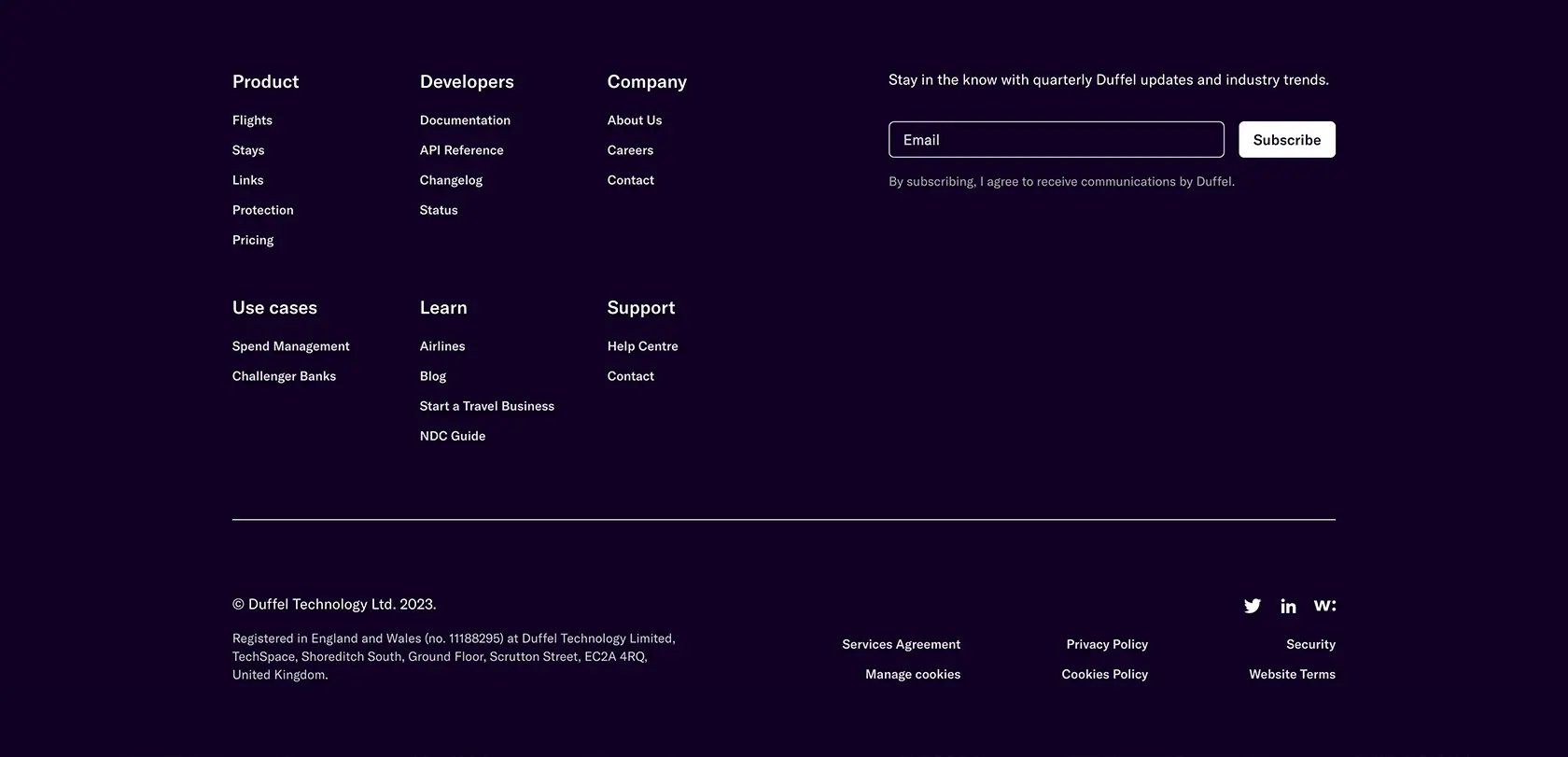This screenshot has height=757, width=1568.
Task: Visit the Careers link
Action: click(630, 150)
